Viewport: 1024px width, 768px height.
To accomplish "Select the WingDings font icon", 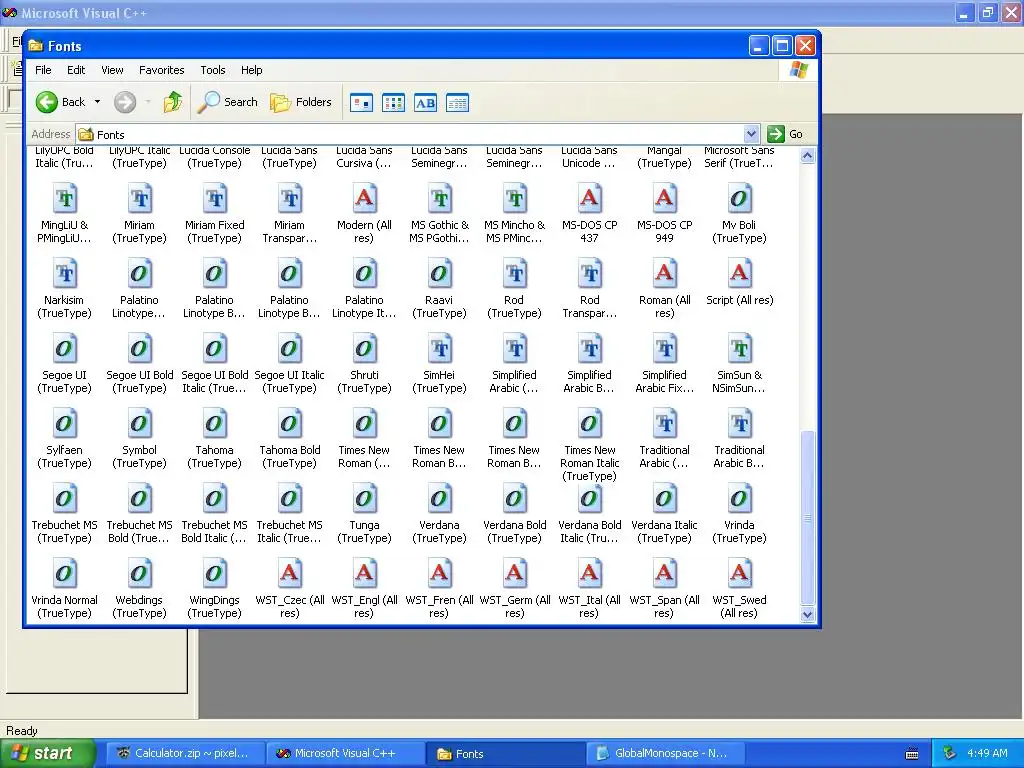I will tap(215, 573).
